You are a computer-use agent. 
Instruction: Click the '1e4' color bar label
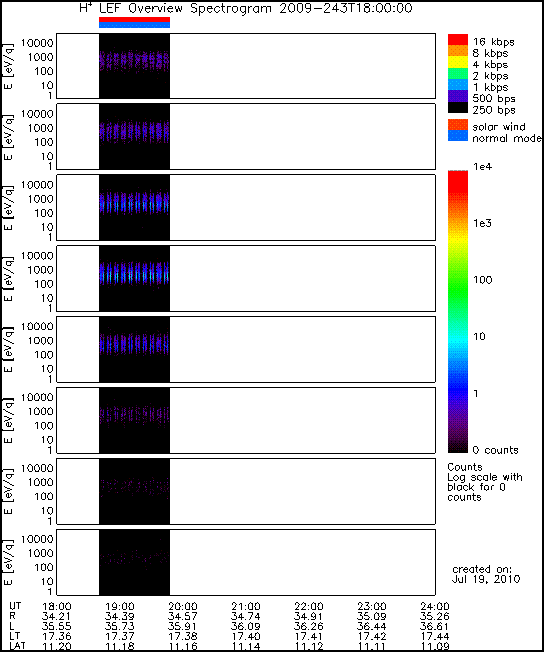(x=482, y=167)
